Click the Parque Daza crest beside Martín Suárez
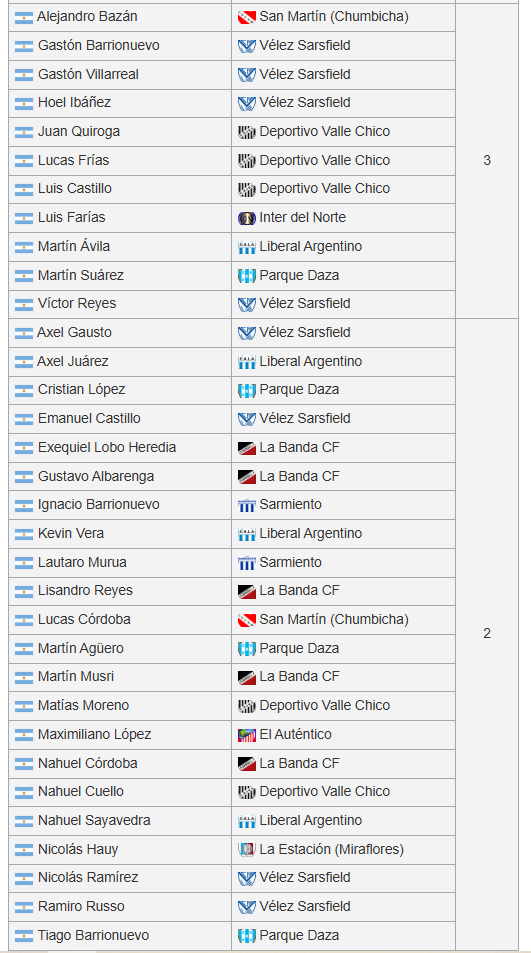The height and width of the screenshot is (953, 531). click(x=247, y=276)
